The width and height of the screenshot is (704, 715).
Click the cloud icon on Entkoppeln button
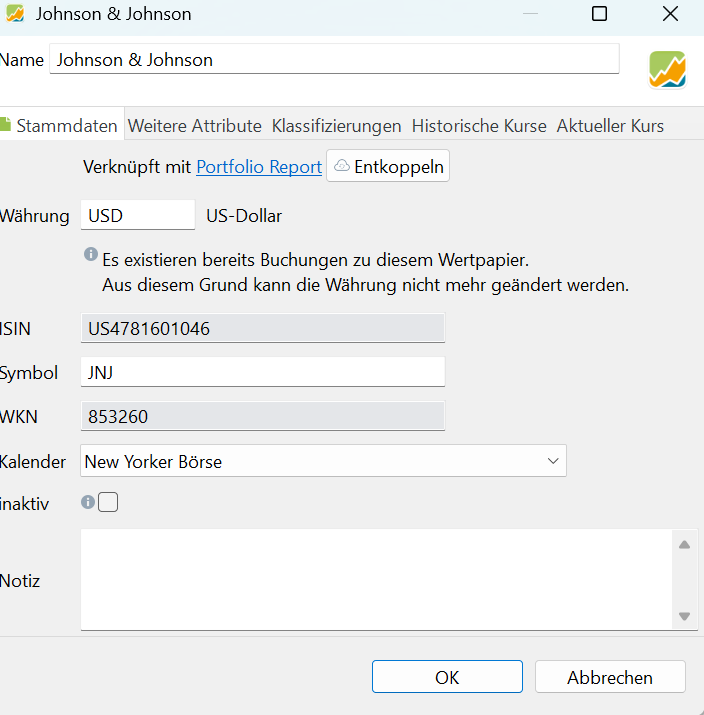coord(342,166)
